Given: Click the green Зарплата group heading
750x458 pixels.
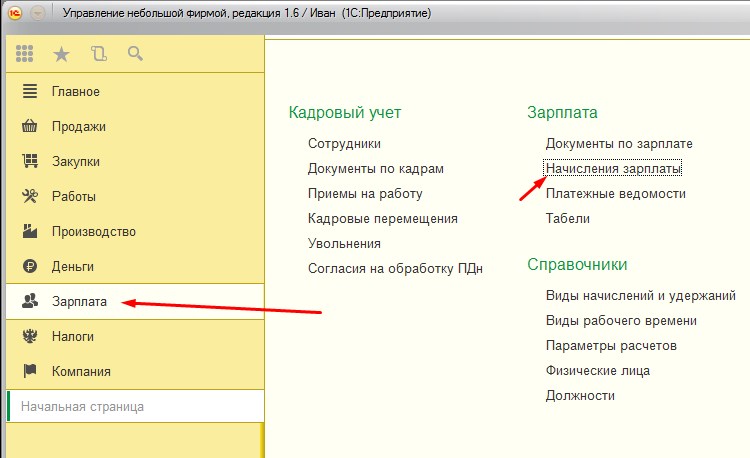Looking at the screenshot, I should (562, 113).
